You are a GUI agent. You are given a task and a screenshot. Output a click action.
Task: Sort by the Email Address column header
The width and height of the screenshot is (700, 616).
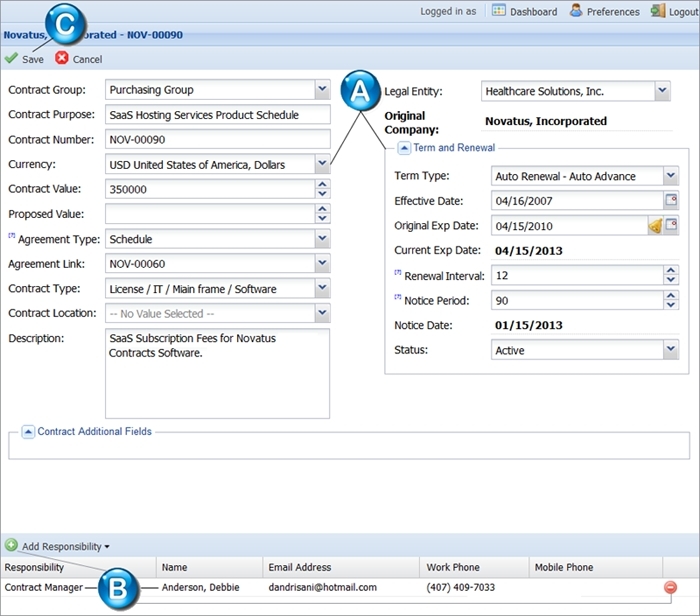point(341,567)
